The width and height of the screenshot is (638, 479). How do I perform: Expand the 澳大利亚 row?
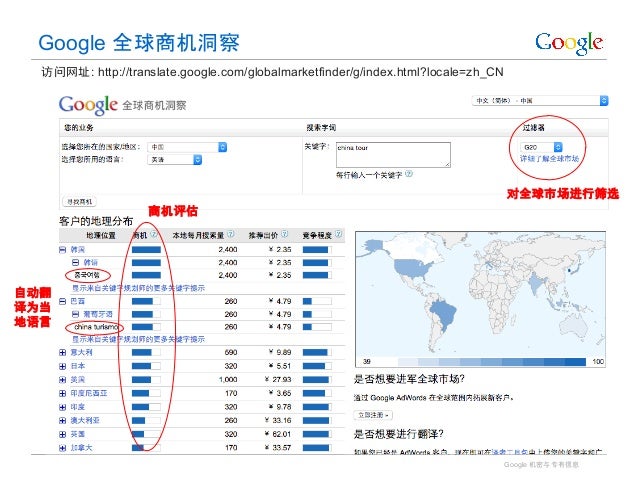(63, 420)
